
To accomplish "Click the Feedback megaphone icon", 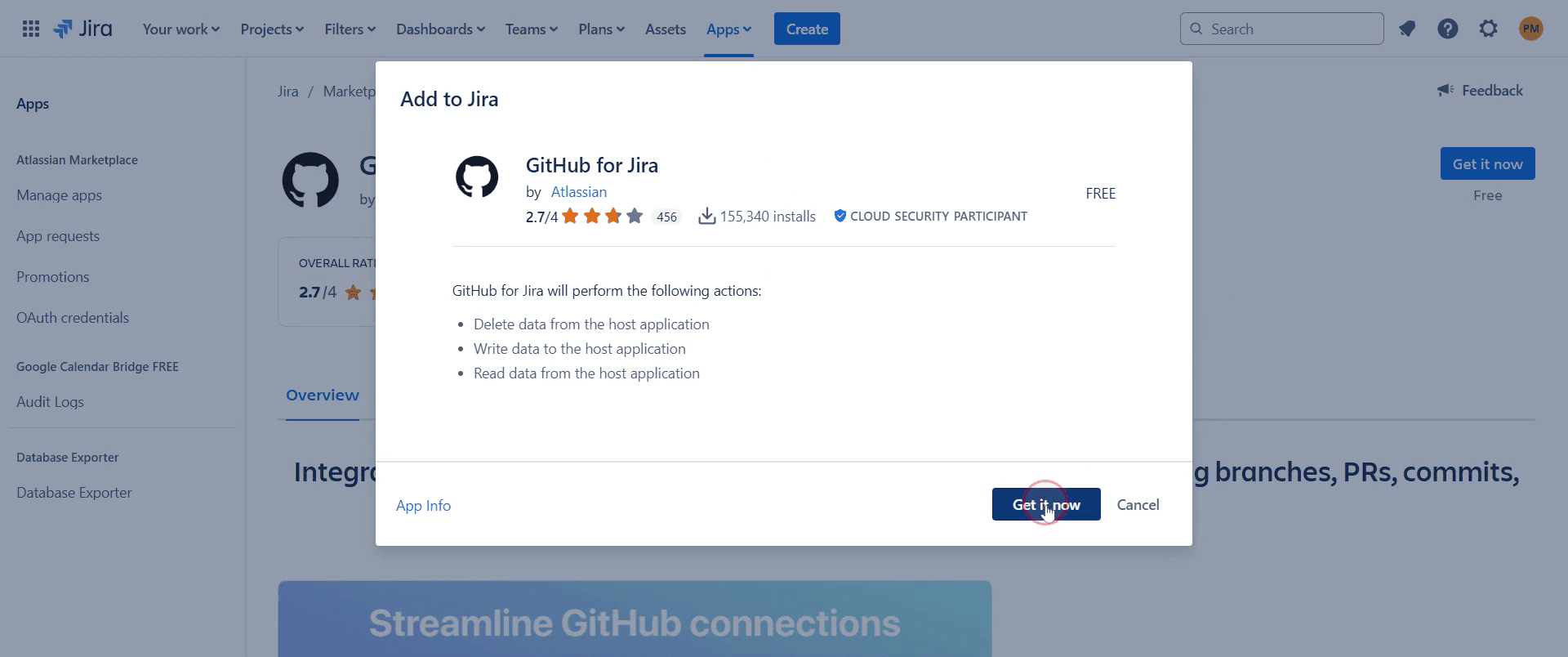I will 1445,90.
